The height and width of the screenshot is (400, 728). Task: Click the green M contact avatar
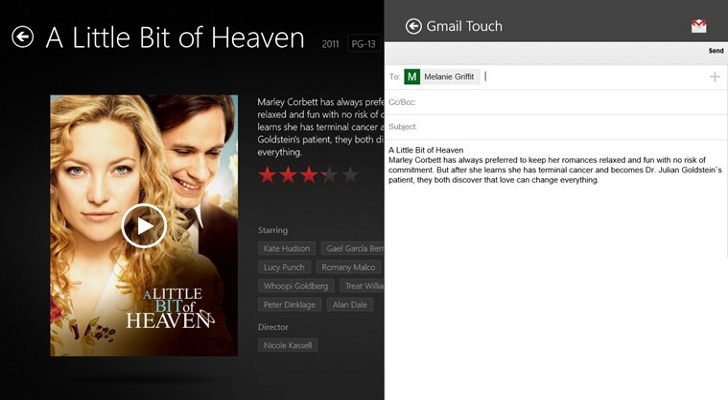(412, 77)
